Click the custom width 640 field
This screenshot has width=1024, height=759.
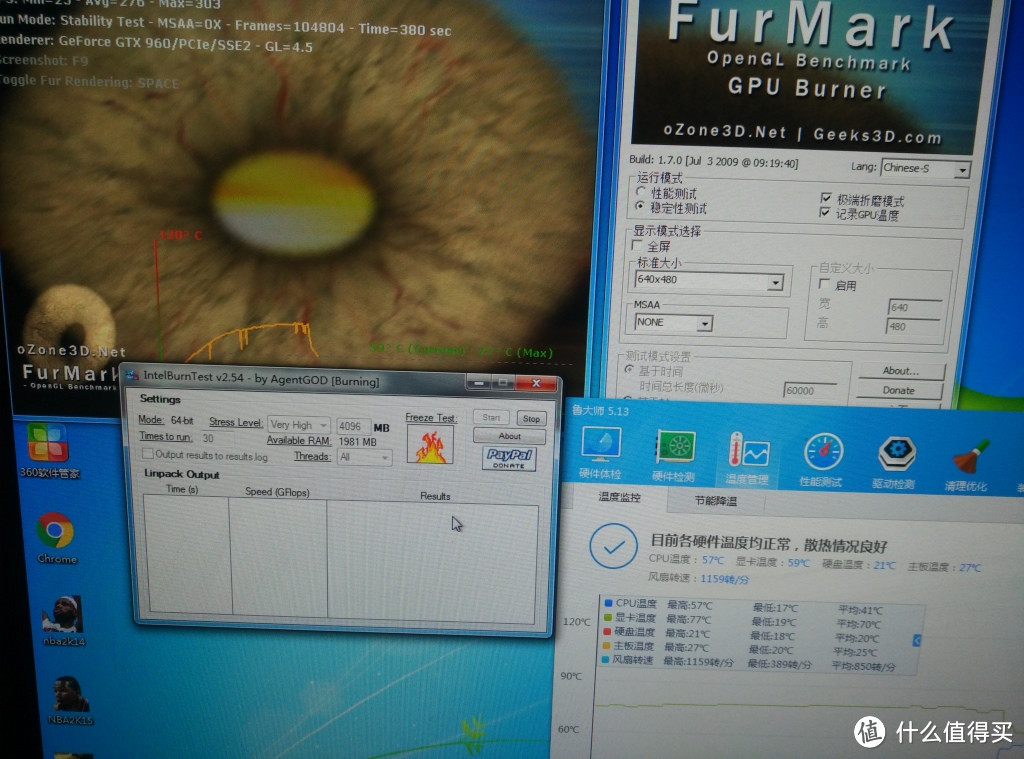tap(914, 307)
